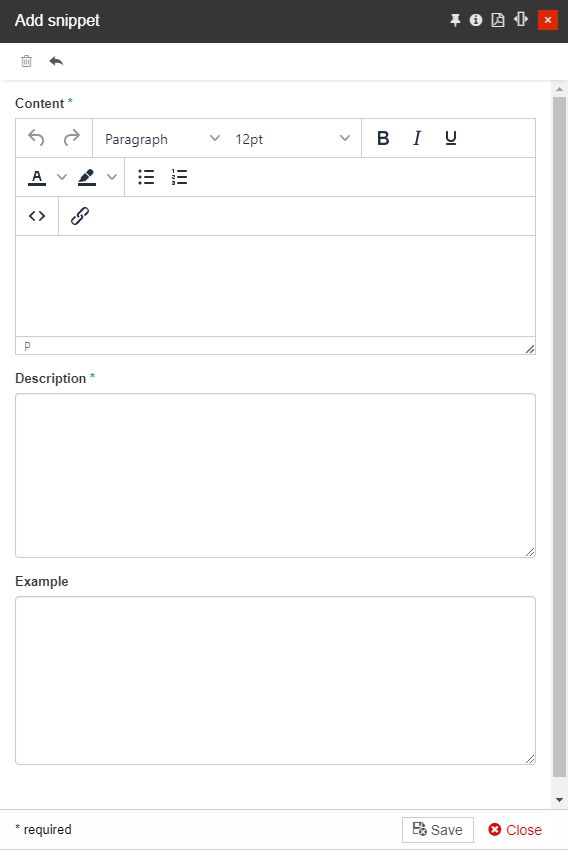The image size is (568, 850).
Task: Save the snippet
Action: click(438, 829)
